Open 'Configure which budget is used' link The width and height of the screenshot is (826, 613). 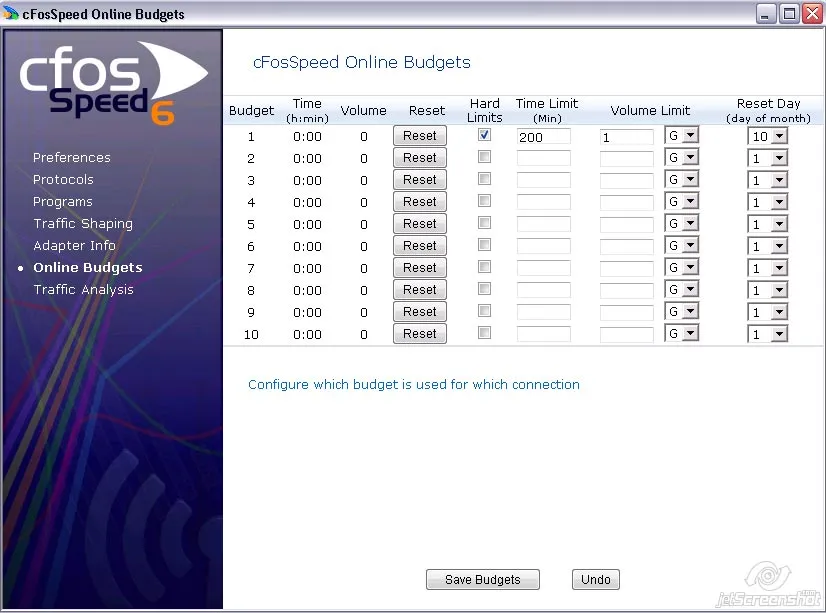(414, 384)
